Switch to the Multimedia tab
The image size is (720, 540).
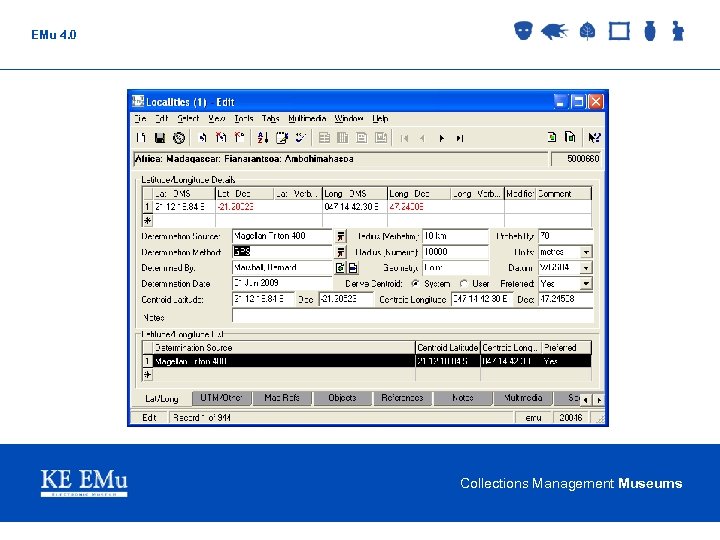[523, 398]
